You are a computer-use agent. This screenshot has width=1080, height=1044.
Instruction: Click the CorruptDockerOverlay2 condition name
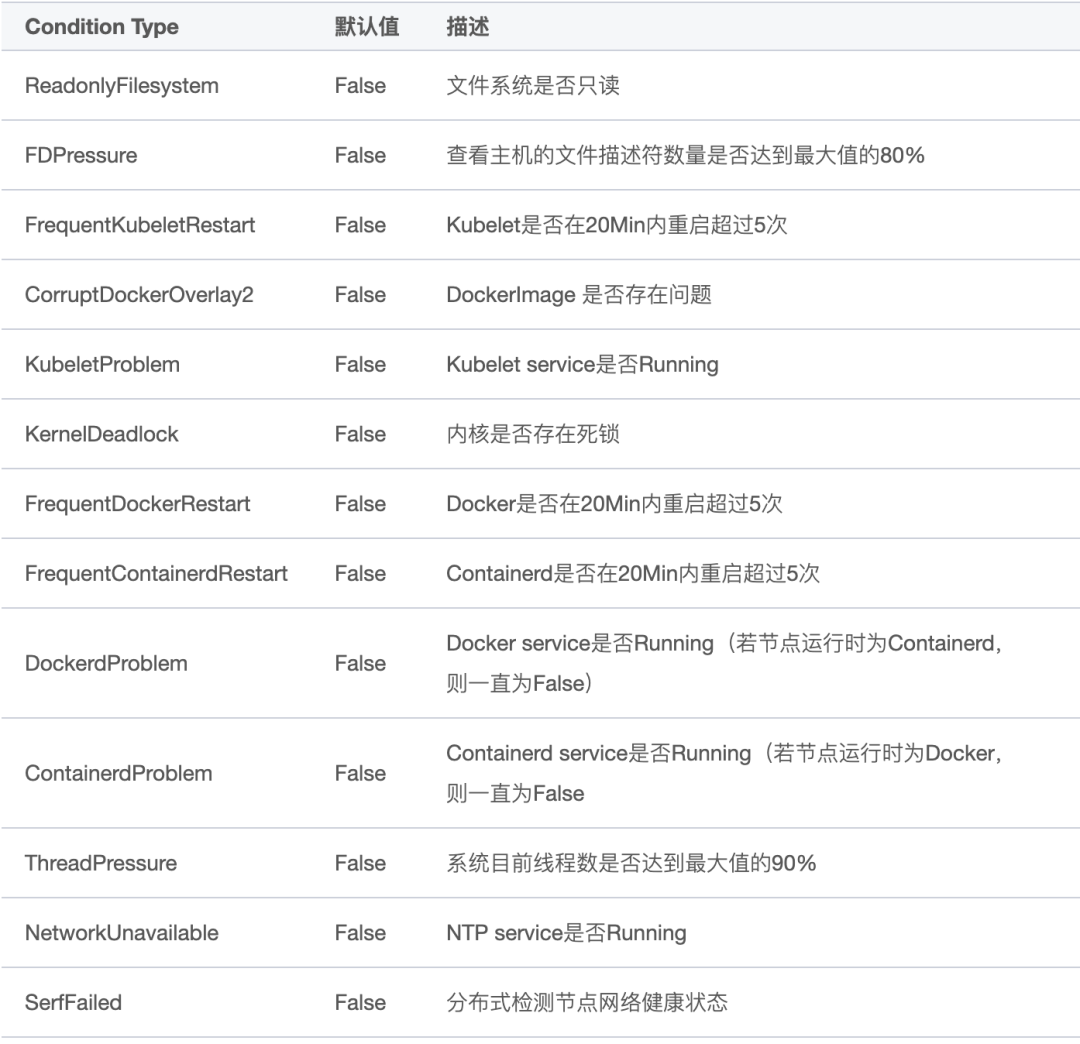click(x=139, y=295)
